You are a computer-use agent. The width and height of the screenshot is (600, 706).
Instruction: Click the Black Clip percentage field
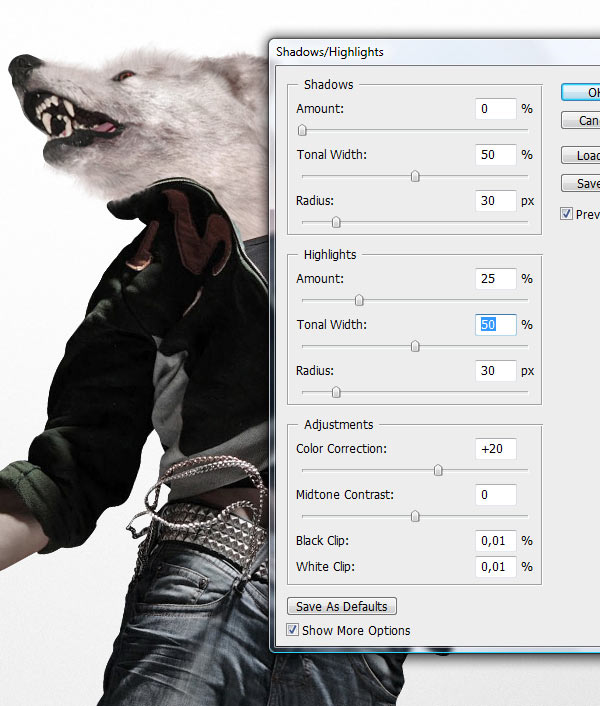[x=496, y=541]
